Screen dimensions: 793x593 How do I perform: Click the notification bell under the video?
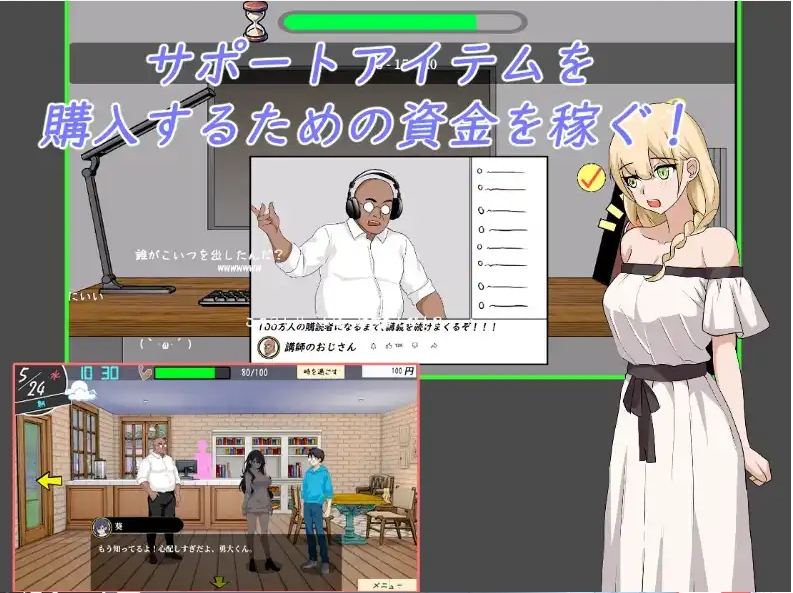coord(372,346)
